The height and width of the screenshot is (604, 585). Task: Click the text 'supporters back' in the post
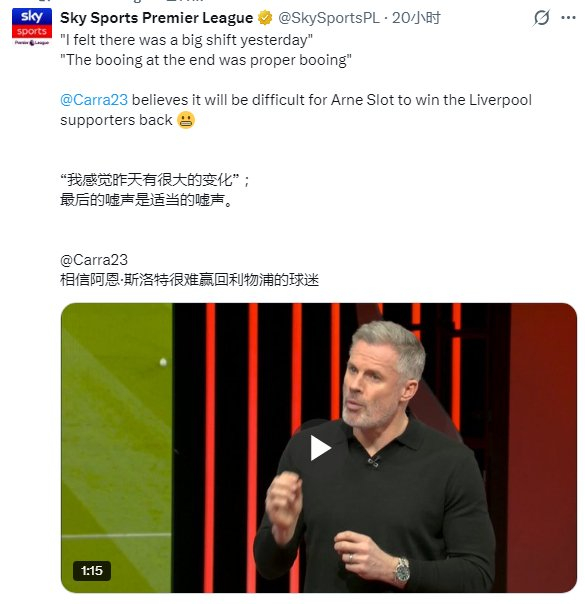116,120
